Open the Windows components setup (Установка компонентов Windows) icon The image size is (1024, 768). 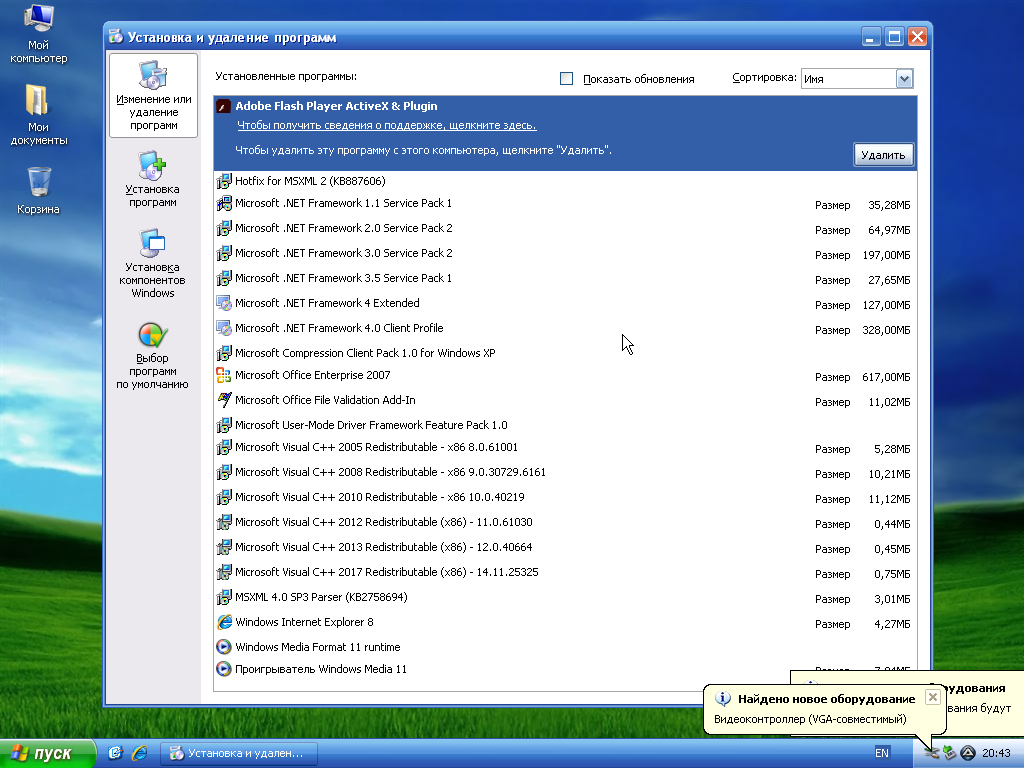[x=152, y=243]
